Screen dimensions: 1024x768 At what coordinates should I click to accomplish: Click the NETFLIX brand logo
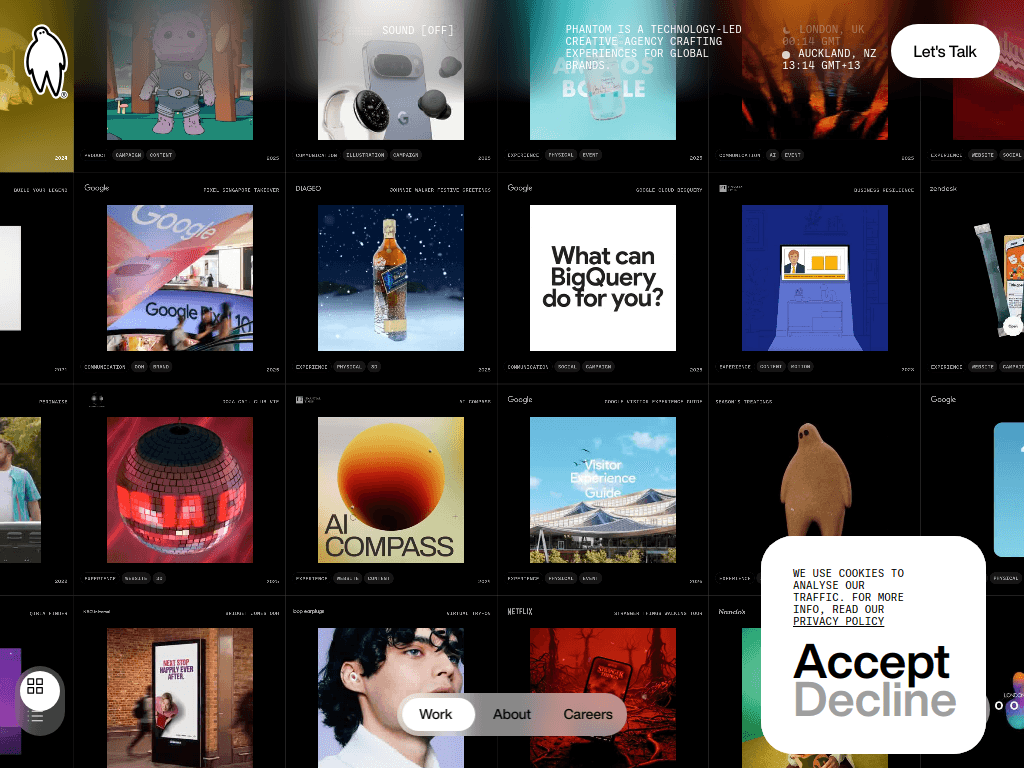pyautogui.click(x=520, y=612)
